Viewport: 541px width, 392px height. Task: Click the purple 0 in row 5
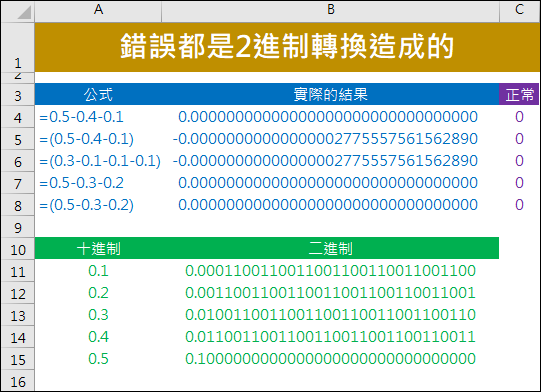coord(519,139)
